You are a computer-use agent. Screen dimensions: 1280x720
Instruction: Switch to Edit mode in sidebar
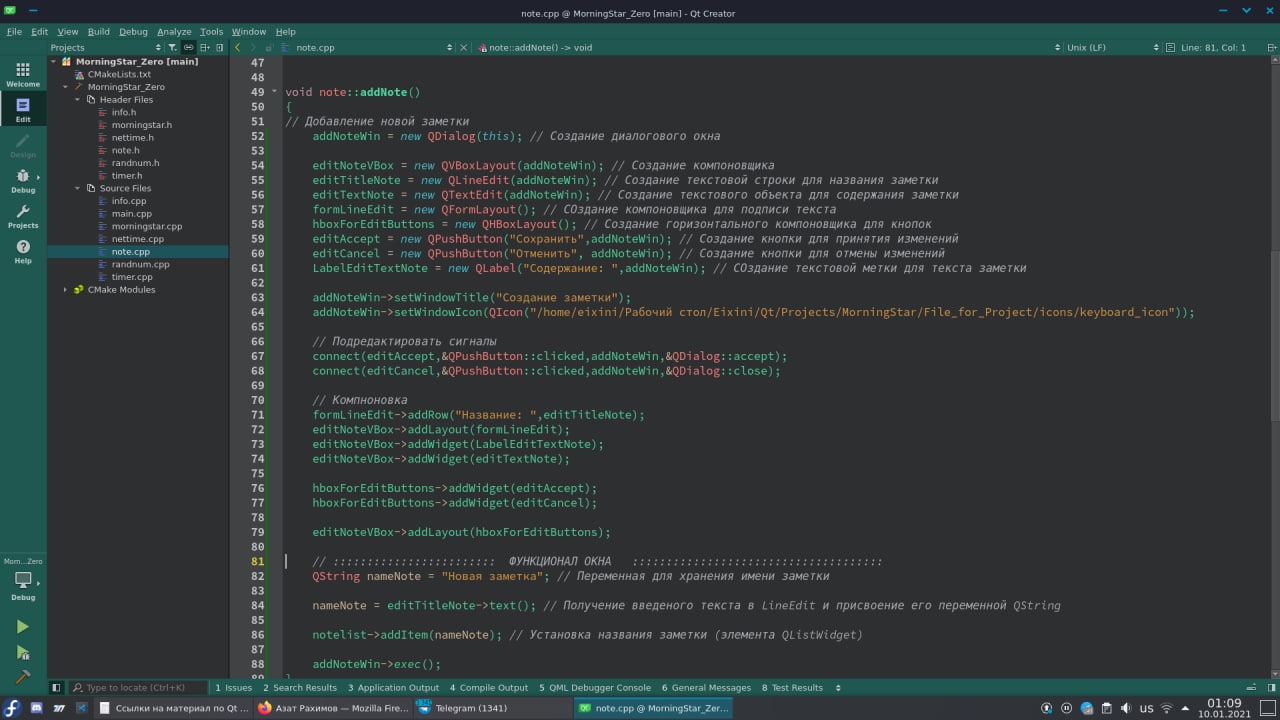(x=23, y=110)
